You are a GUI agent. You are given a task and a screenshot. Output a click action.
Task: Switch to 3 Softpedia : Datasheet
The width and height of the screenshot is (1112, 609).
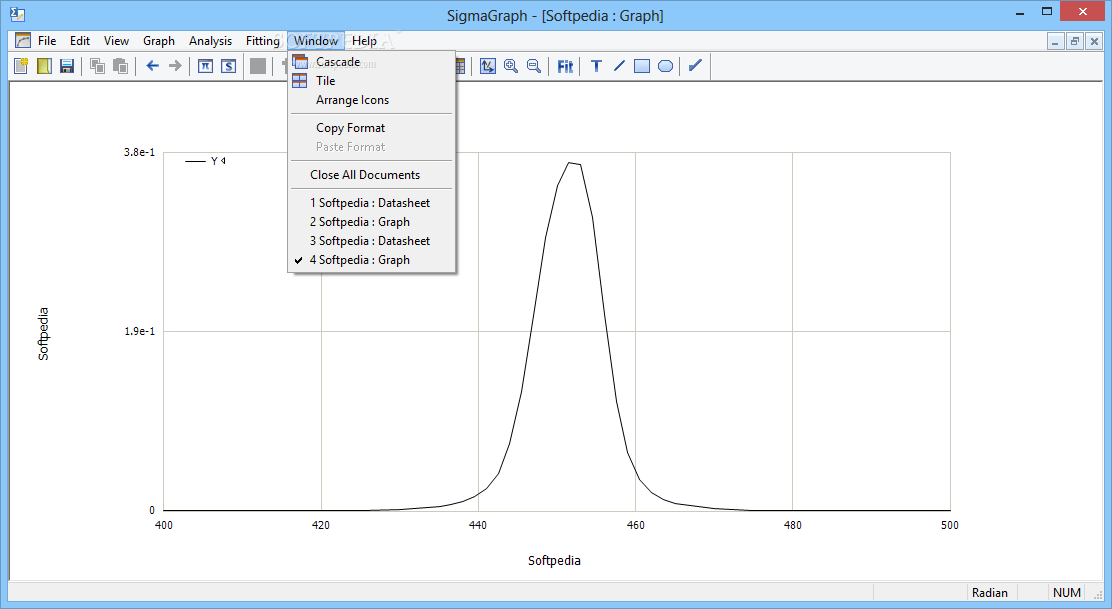click(371, 241)
